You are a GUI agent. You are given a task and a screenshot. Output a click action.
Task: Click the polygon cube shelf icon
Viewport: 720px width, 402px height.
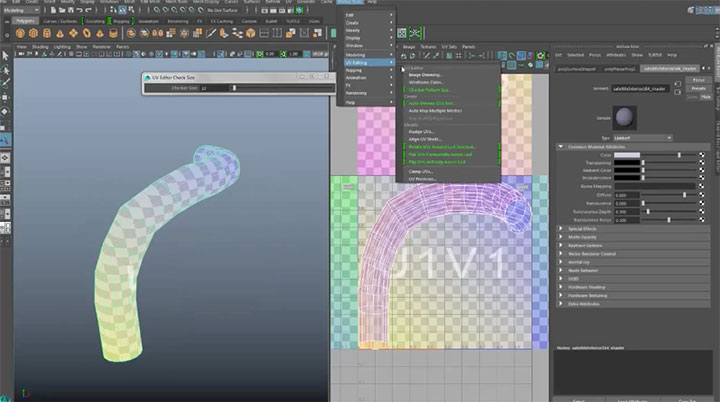[x=34, y=33]
